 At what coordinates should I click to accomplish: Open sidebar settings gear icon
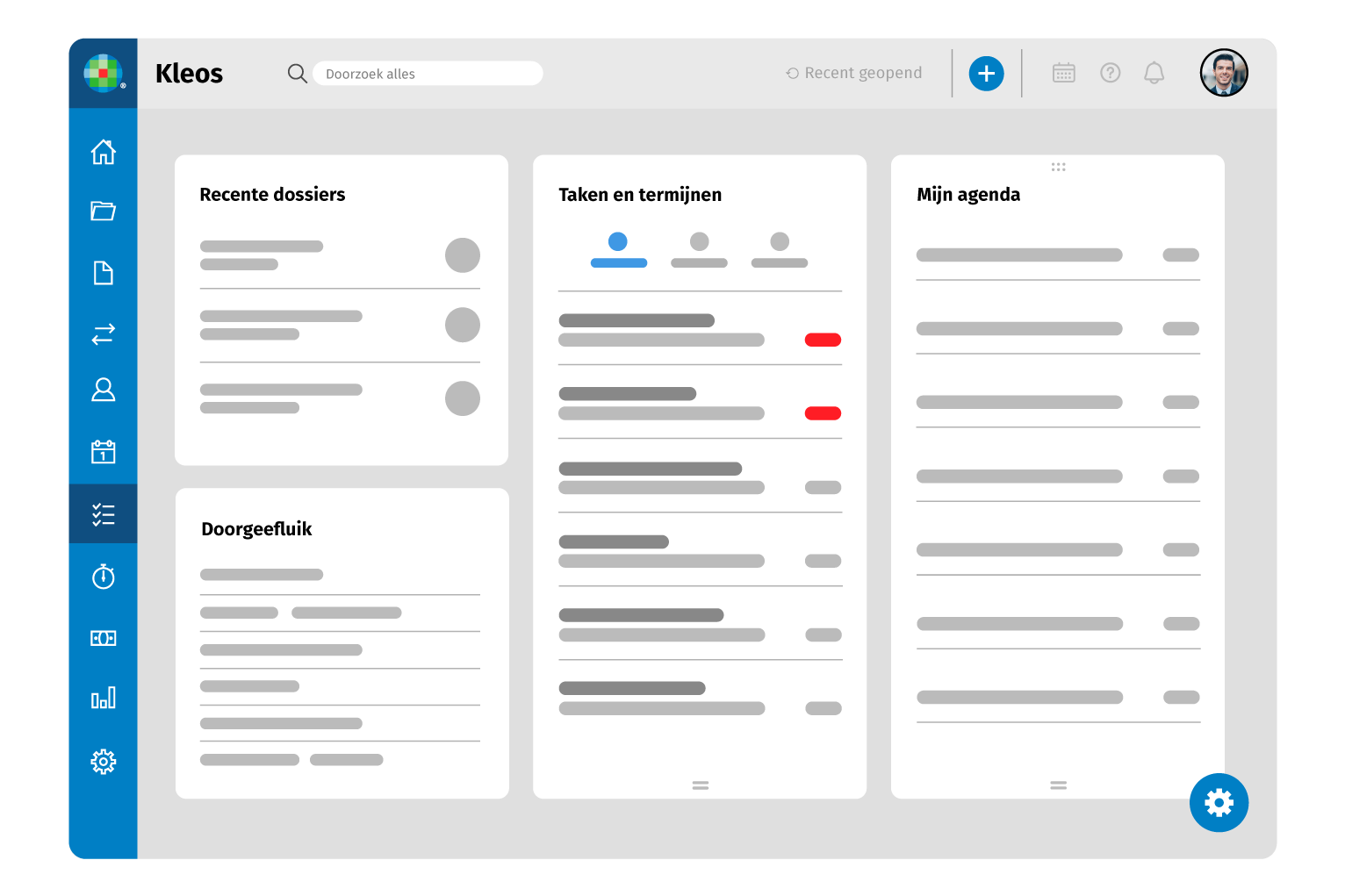coord(104,761)
